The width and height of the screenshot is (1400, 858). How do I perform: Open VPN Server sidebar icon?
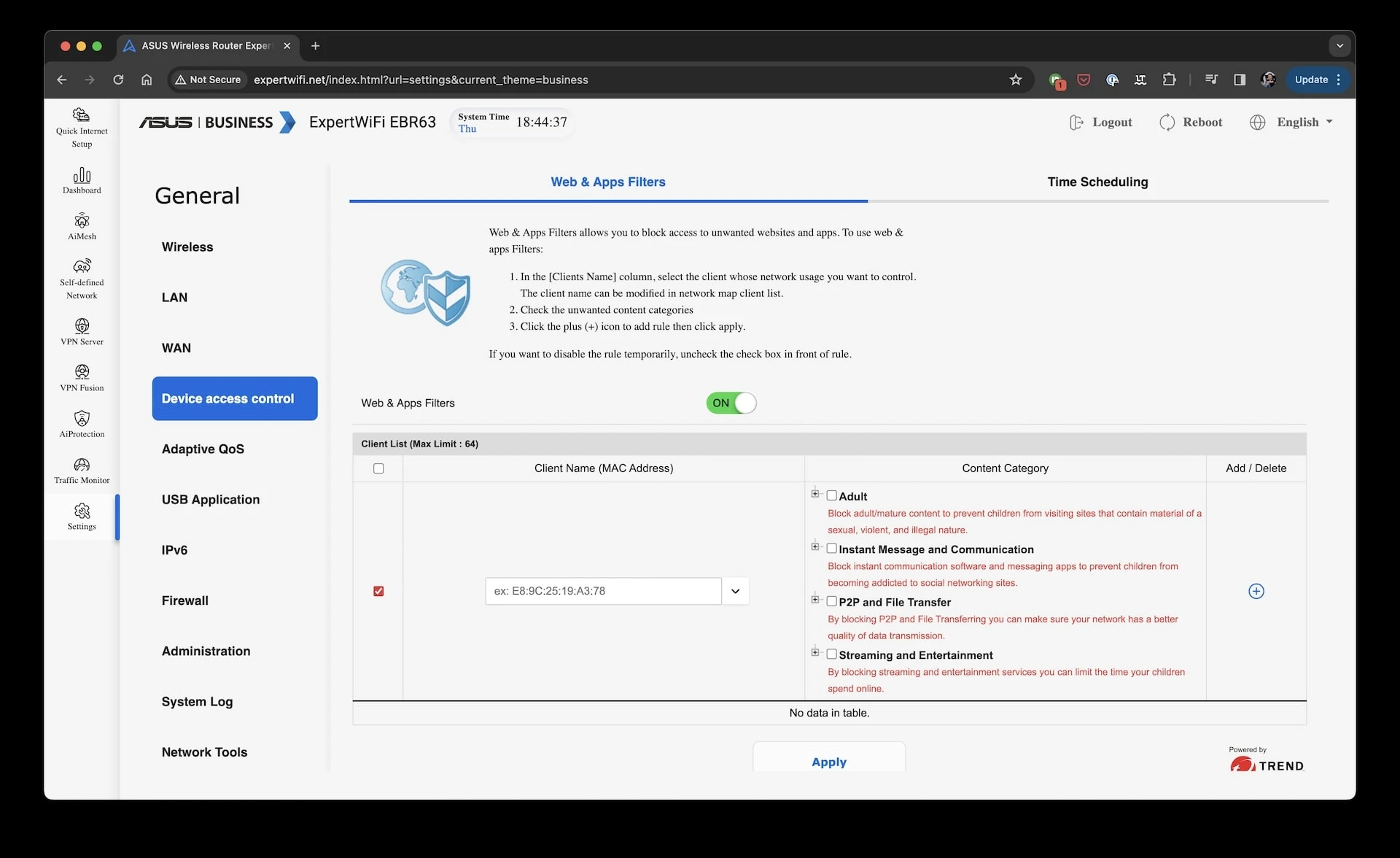[x=82, y=332]
